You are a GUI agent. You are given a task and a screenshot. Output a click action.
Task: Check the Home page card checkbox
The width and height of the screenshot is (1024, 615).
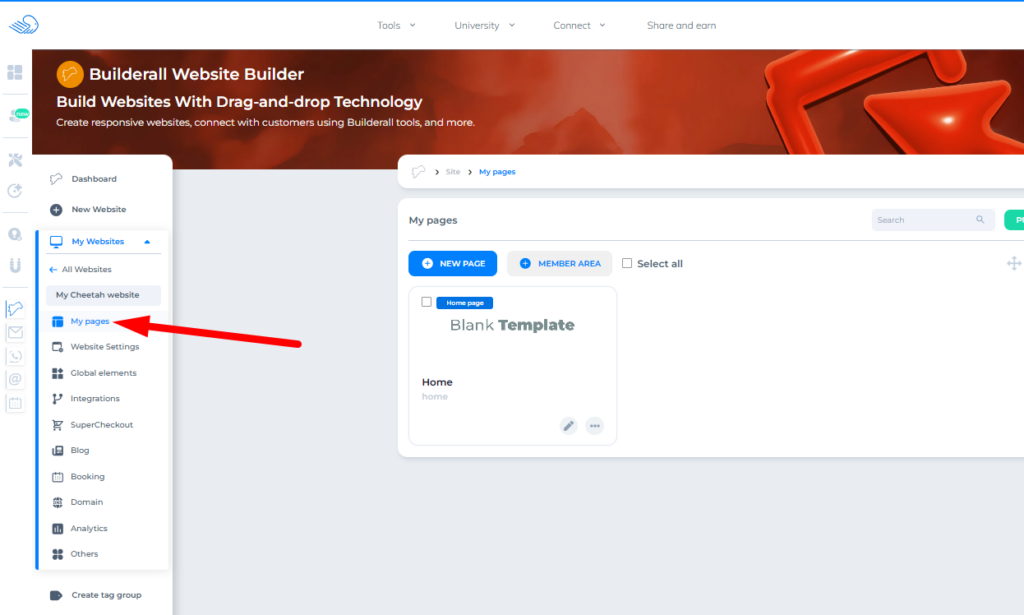pos(427,302)
